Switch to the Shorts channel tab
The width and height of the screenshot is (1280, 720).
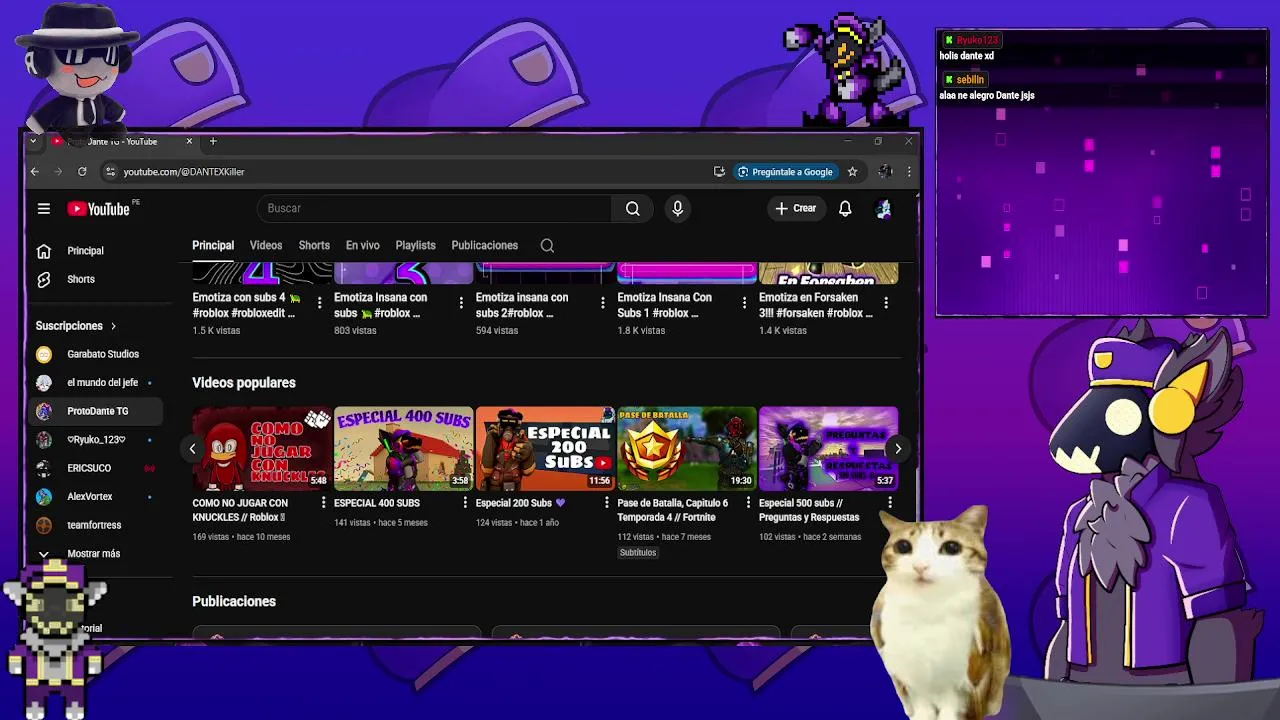tap(314, 245)
